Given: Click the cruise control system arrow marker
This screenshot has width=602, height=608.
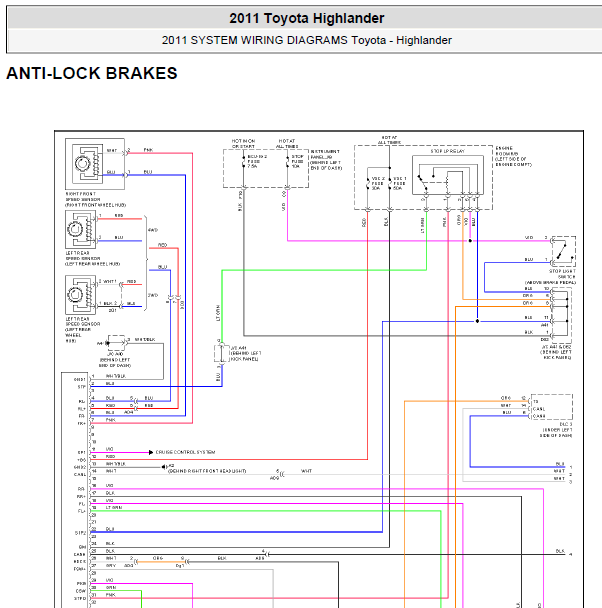Looking at the screenshot, I should (151, 452).
